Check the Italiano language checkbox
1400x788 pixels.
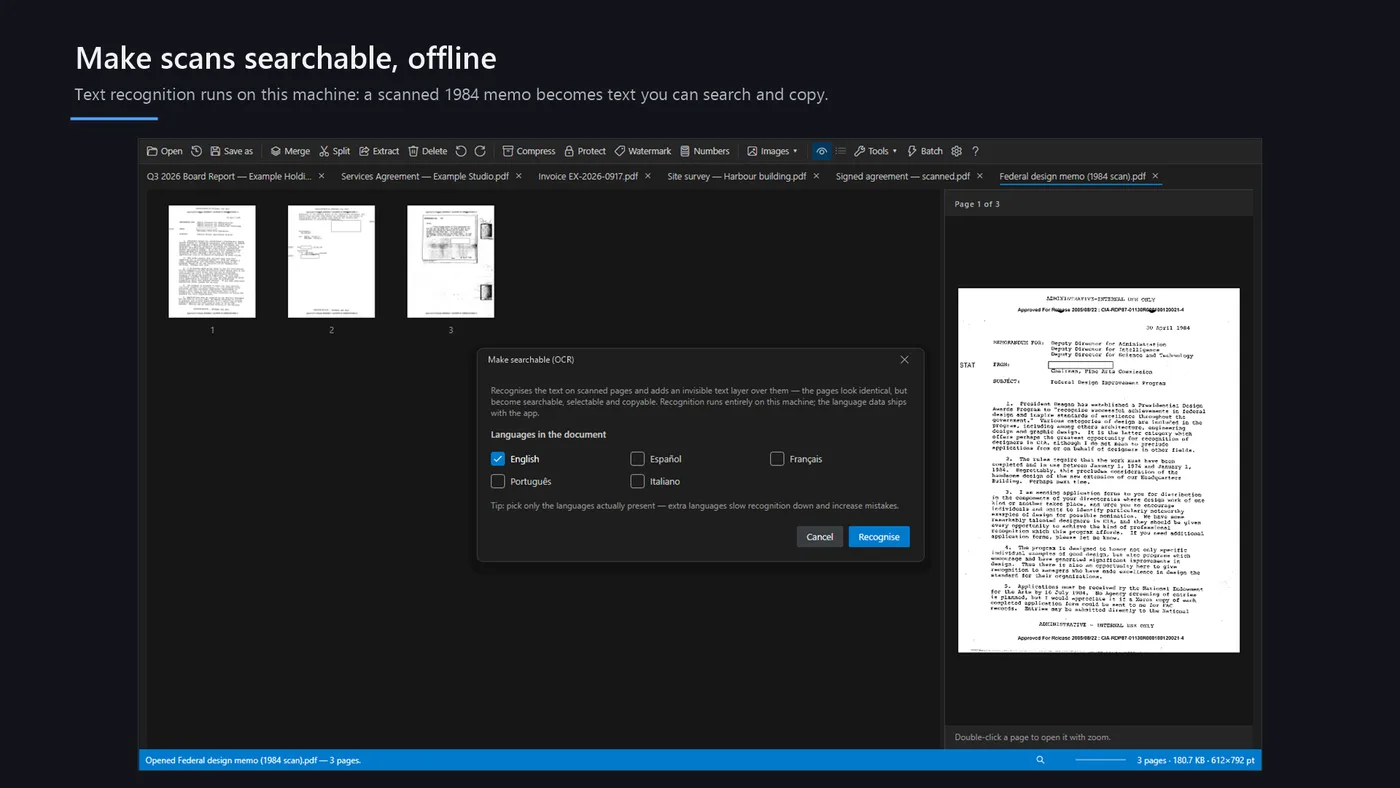(637, 481)
